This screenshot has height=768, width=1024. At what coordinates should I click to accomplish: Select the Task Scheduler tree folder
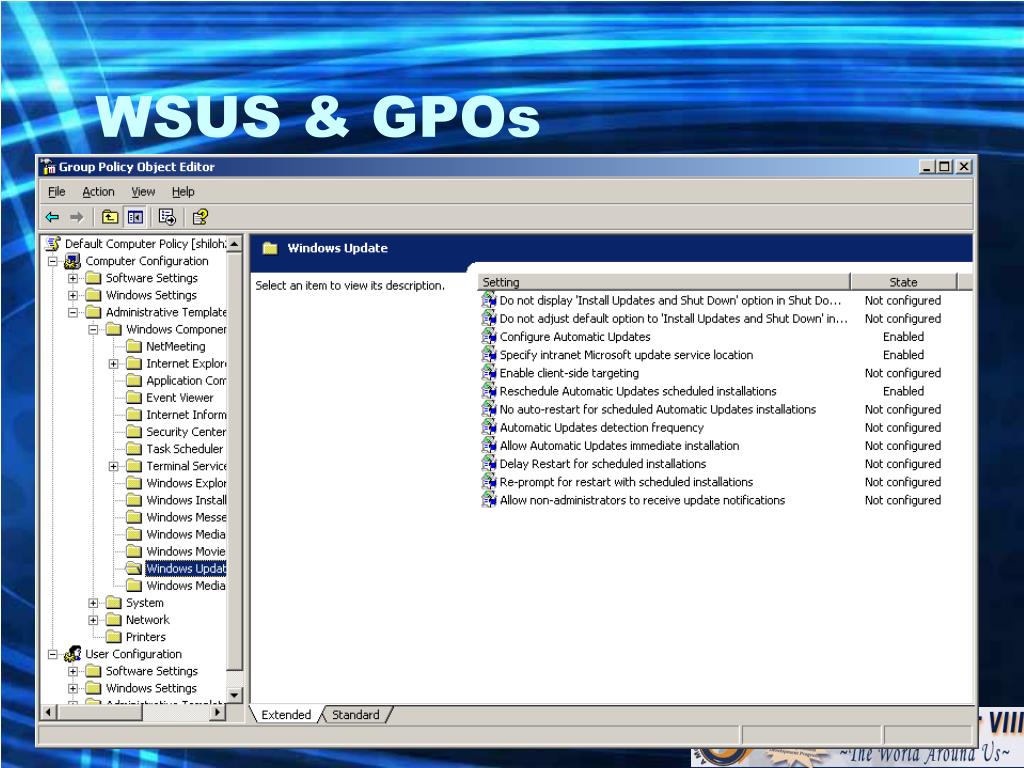[x=185, y=449]
